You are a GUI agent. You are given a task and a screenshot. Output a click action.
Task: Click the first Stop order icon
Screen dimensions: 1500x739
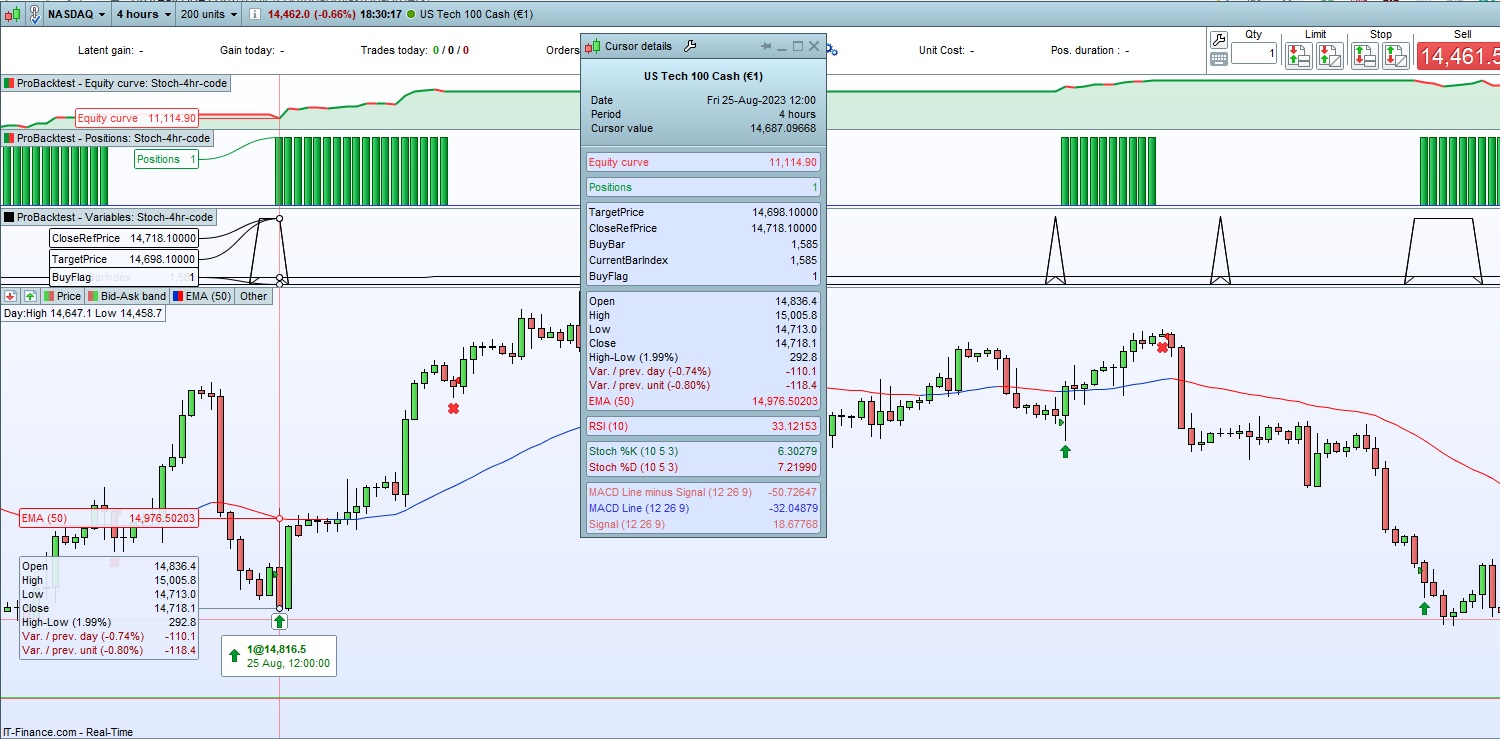tap(1365, 56)
